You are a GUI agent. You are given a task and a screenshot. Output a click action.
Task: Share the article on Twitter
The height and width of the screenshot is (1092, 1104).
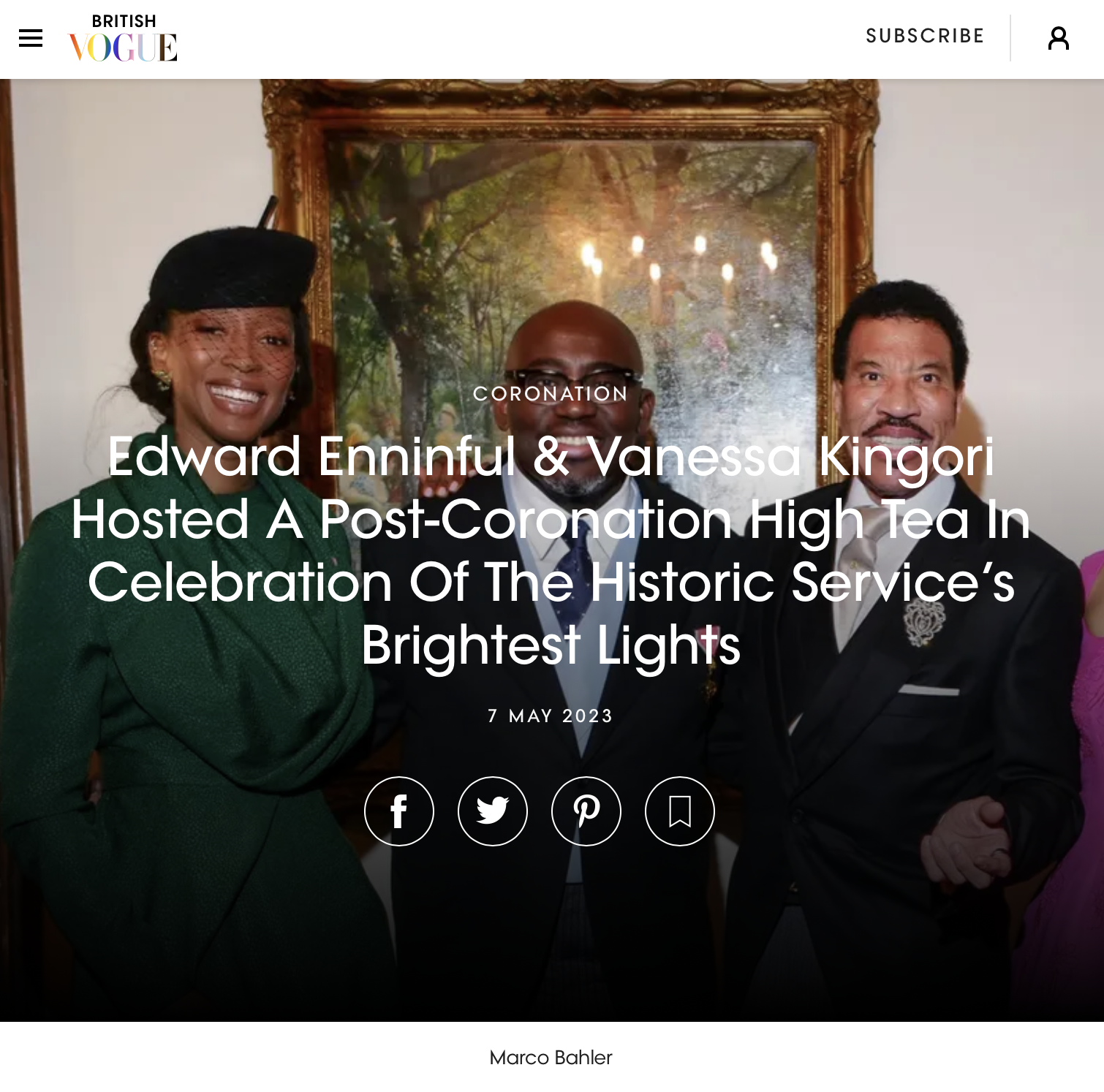(x=493, y=811)
